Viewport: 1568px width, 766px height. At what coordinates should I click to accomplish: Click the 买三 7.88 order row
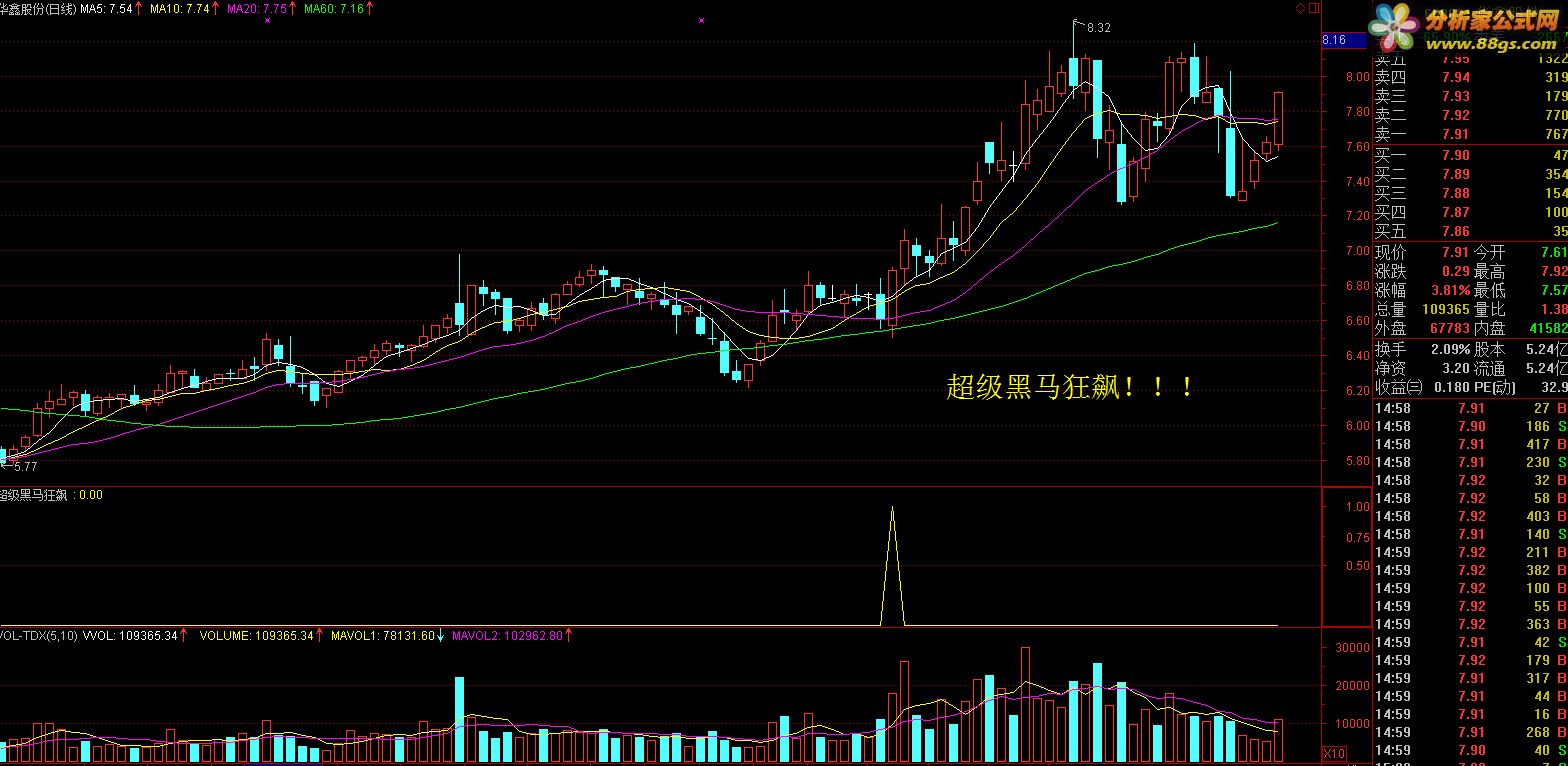click(x=1470, y=193)
